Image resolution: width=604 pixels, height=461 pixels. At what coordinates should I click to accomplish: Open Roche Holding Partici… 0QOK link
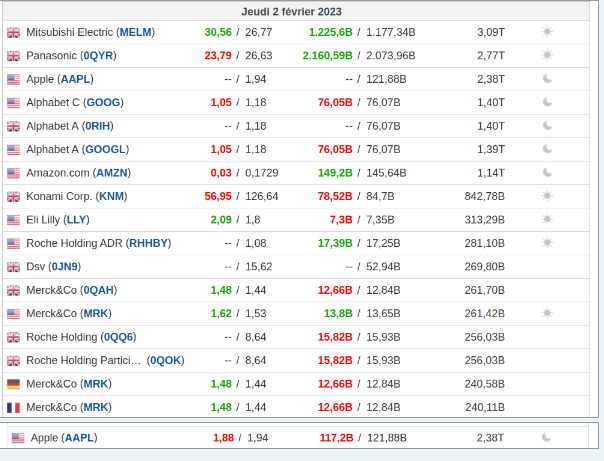coord(165,360)
